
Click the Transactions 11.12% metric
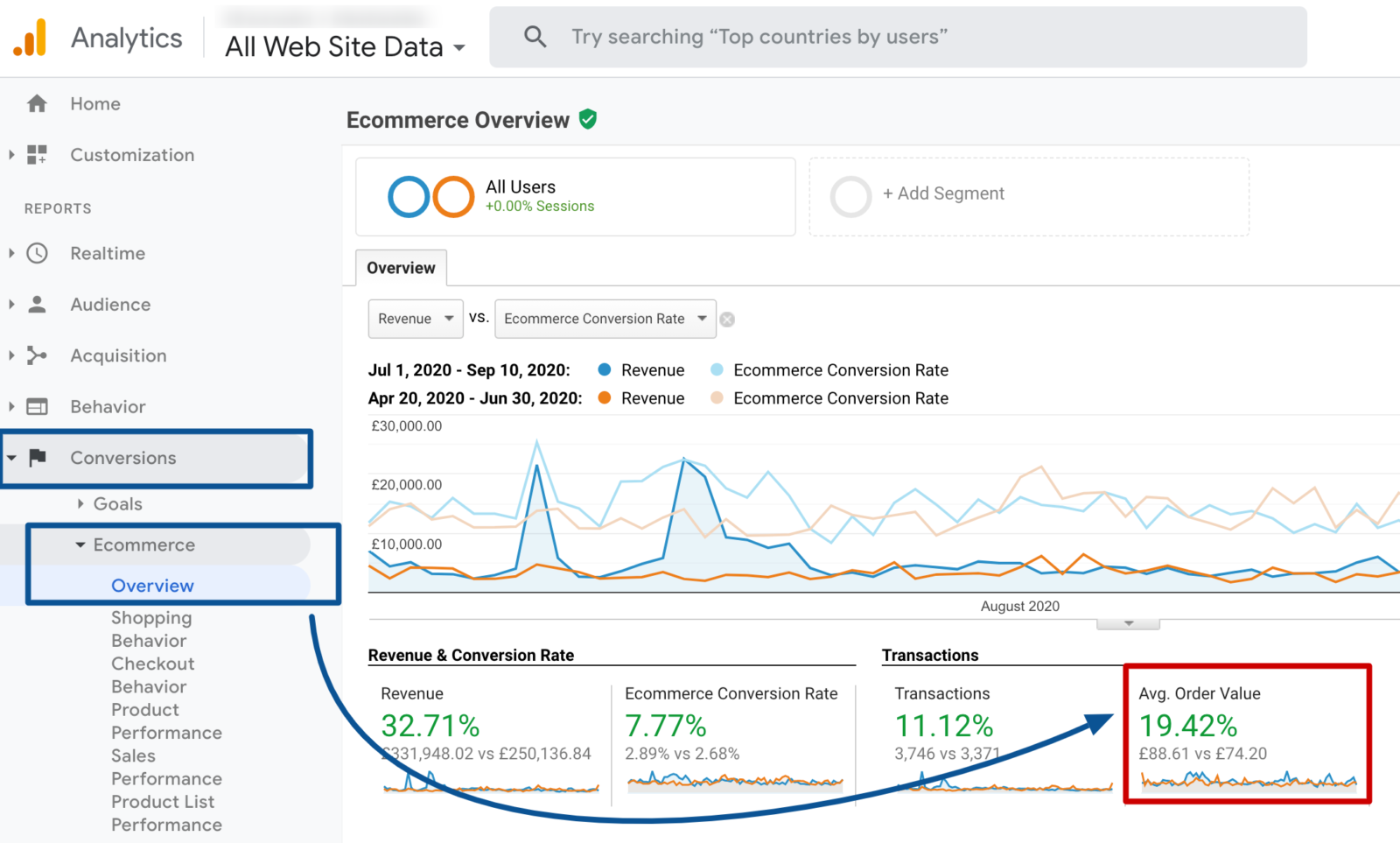click(x=944, y=726)
